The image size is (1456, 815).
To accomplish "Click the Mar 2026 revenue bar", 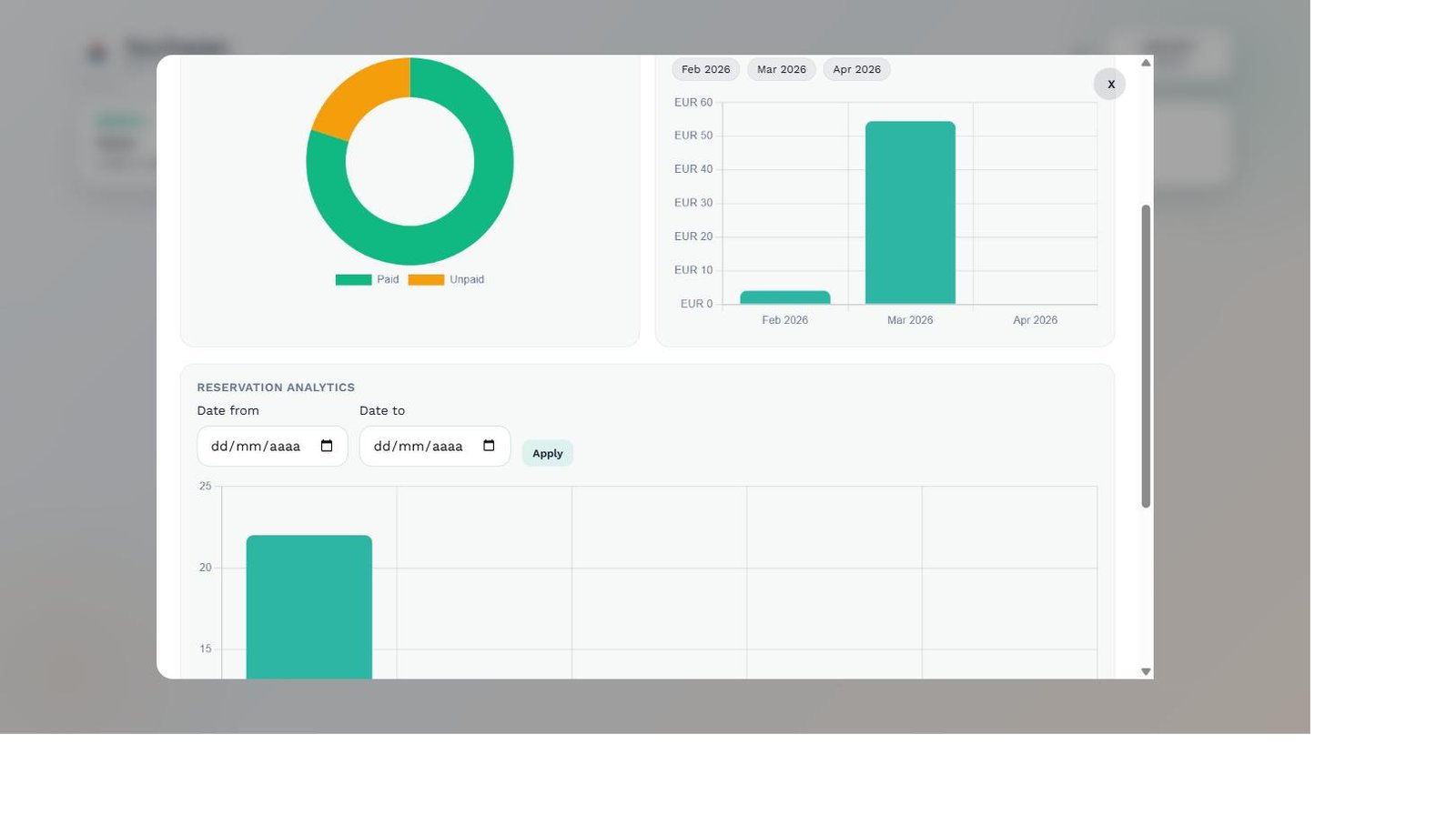I will [910, 213].
